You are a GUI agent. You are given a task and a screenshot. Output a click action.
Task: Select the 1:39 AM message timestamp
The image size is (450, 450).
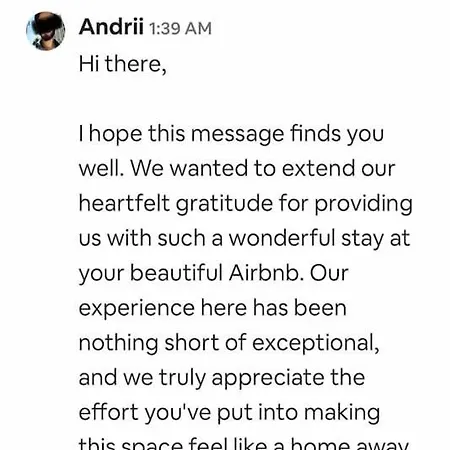click(x=180, y=28)
